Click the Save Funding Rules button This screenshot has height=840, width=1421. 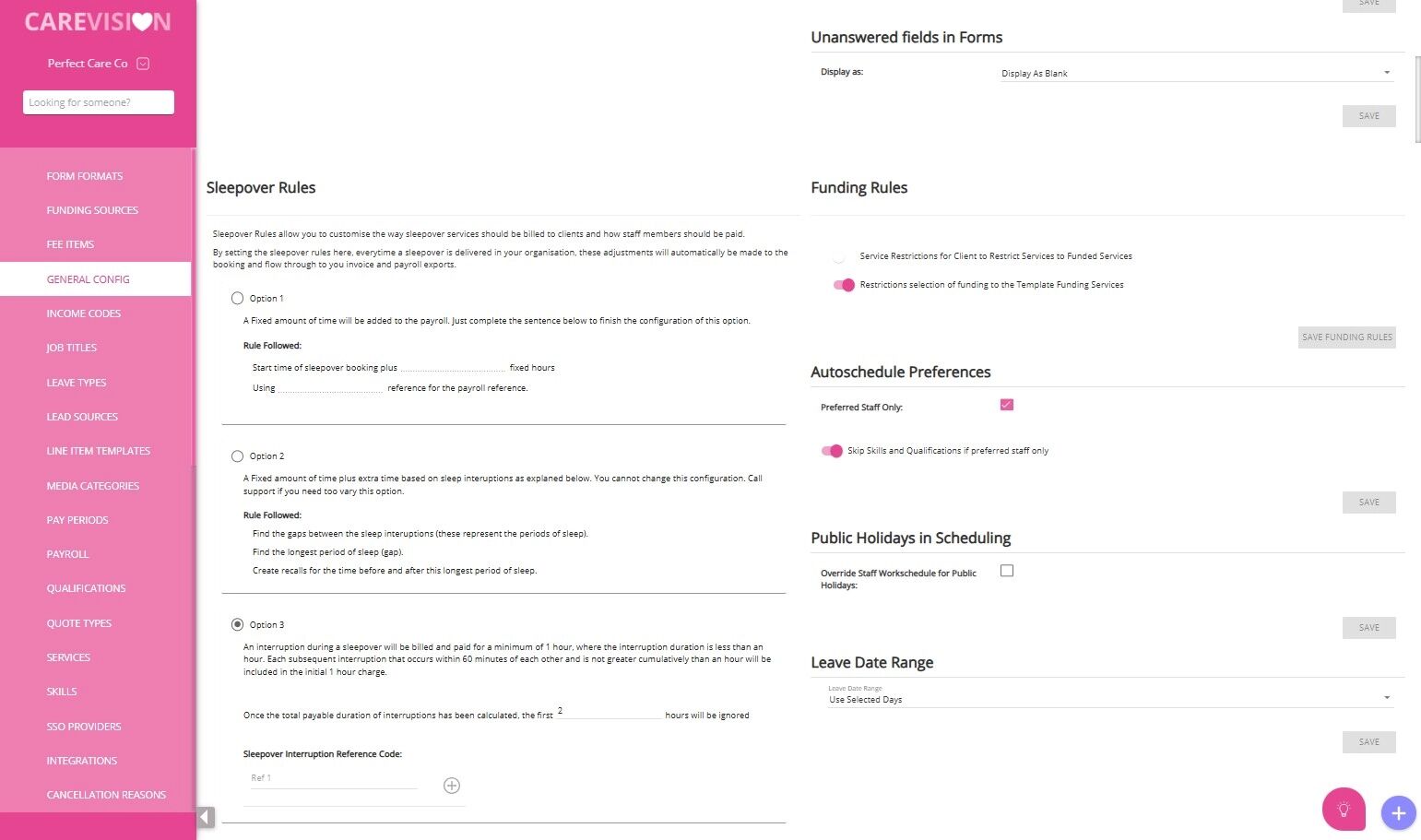(x=1346, y=337)
